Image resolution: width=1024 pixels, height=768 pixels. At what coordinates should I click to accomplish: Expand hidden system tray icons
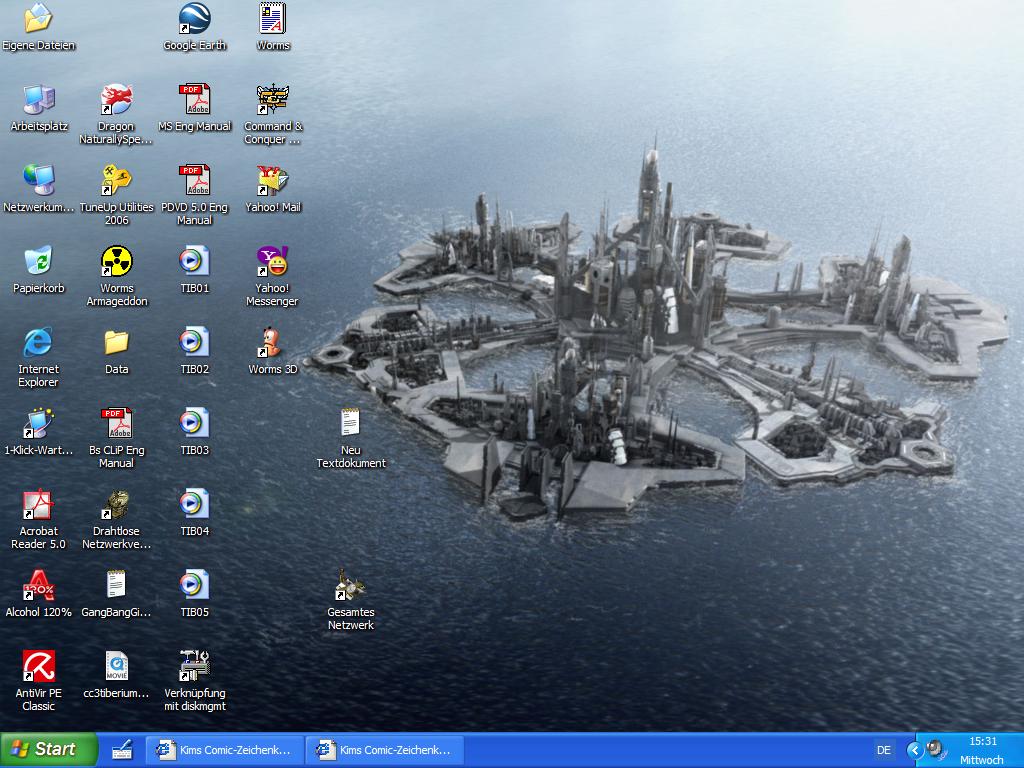coord(914,750)
